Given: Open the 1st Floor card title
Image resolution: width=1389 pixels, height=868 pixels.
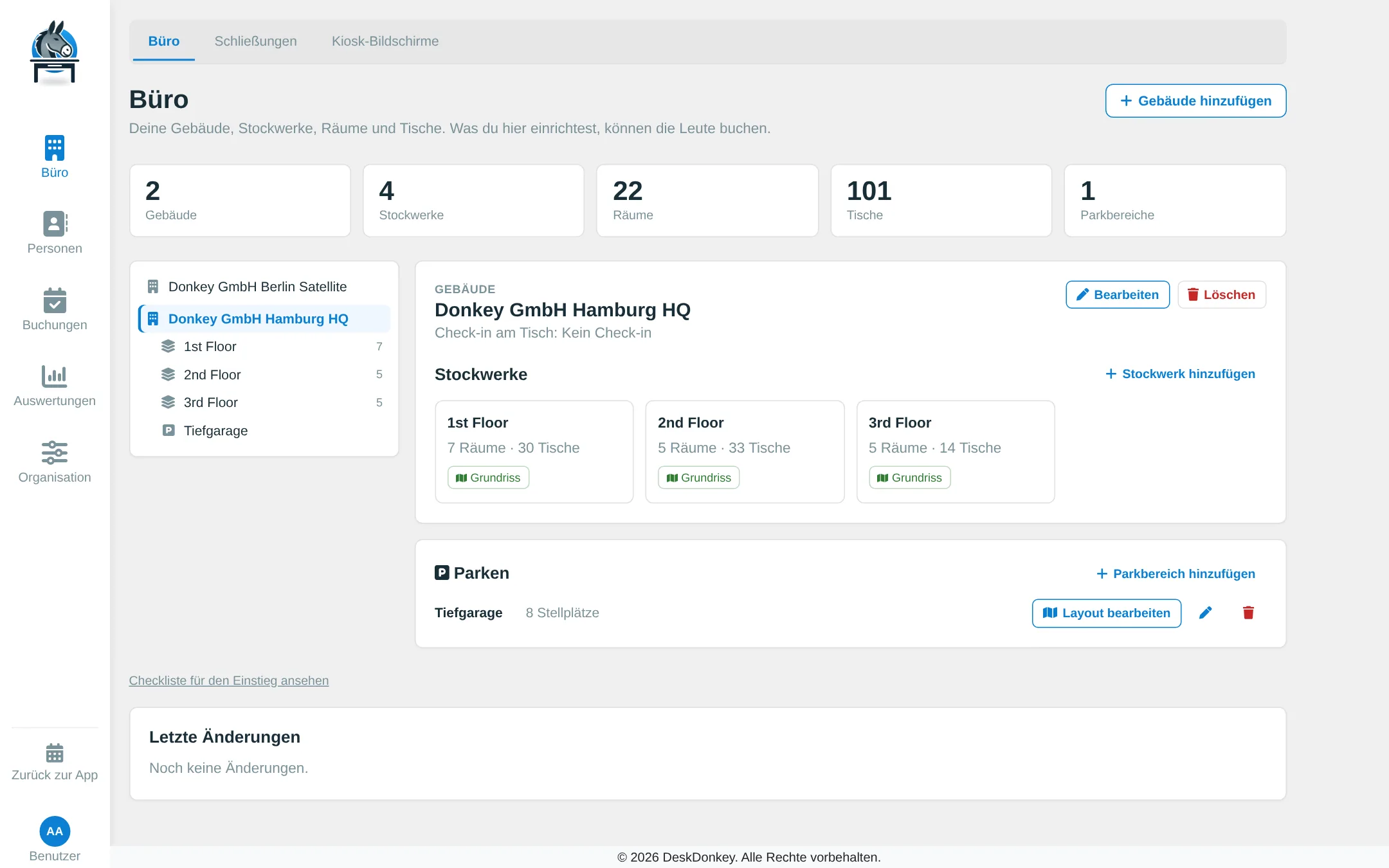Looking at the screenshot, I should (478, 423).
